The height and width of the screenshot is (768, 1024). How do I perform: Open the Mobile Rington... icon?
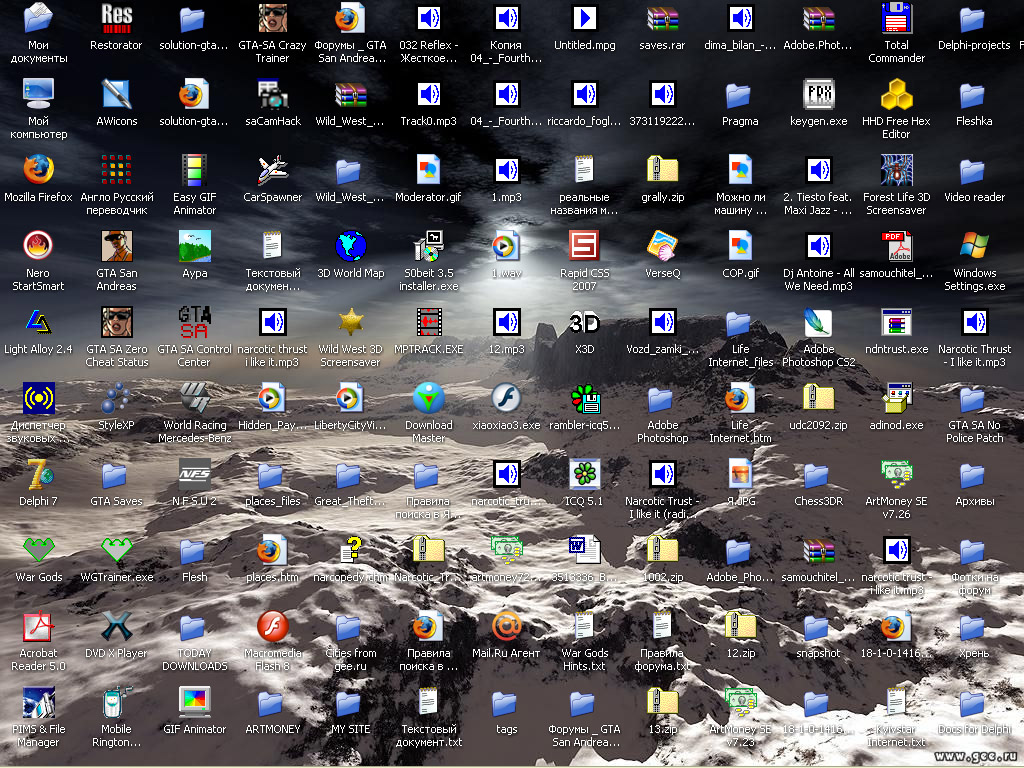(116, 702)
